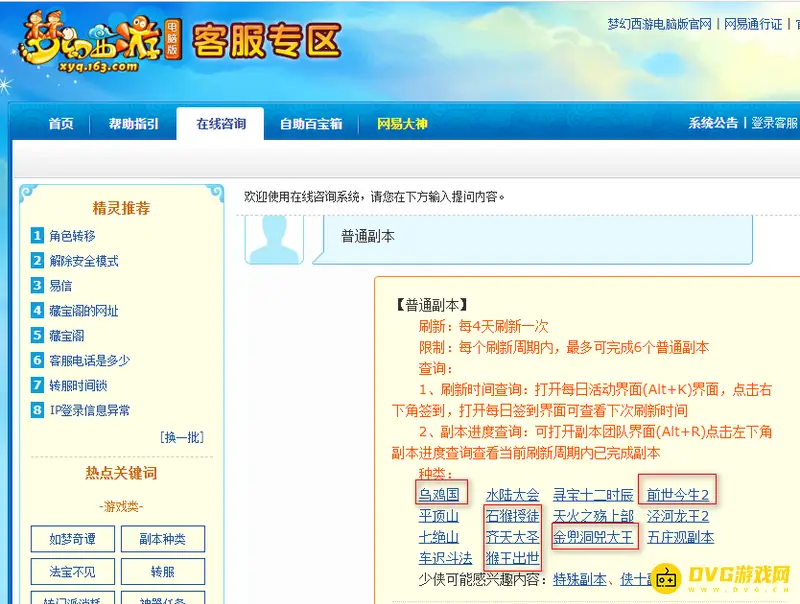
Task: Open the 泾河龙王2 dungeon link
Action: [x=678, y=516]
